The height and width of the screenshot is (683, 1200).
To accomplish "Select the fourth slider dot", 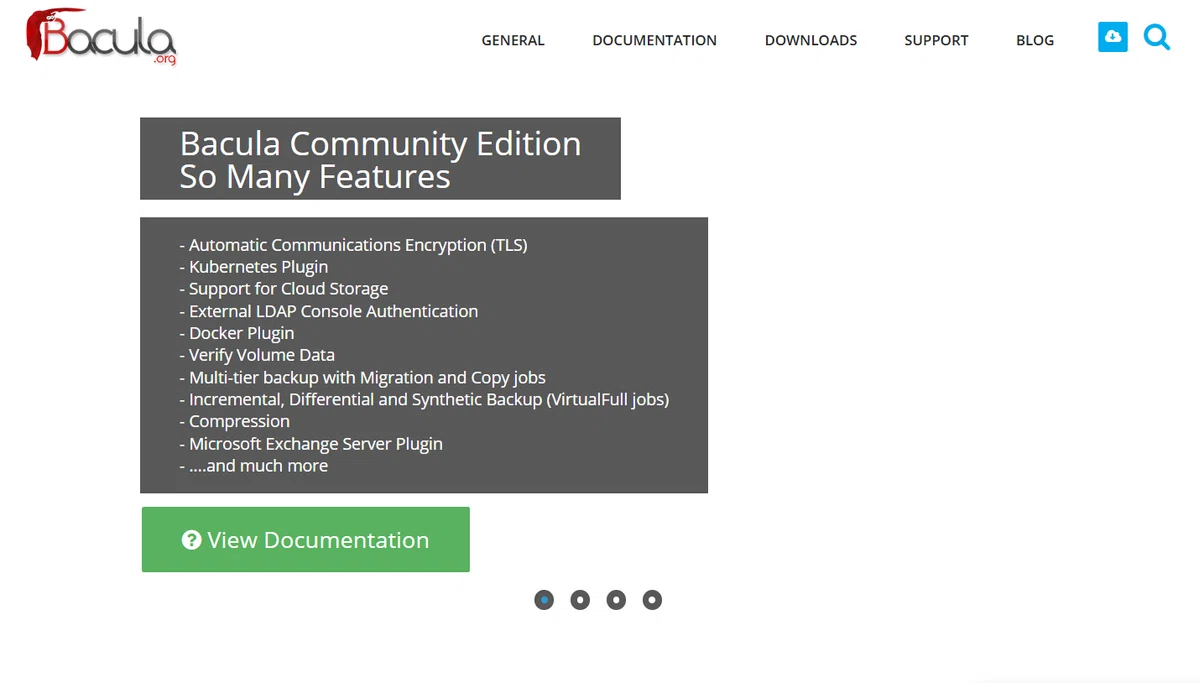I will pyautogui.click(x=652, y=600).
